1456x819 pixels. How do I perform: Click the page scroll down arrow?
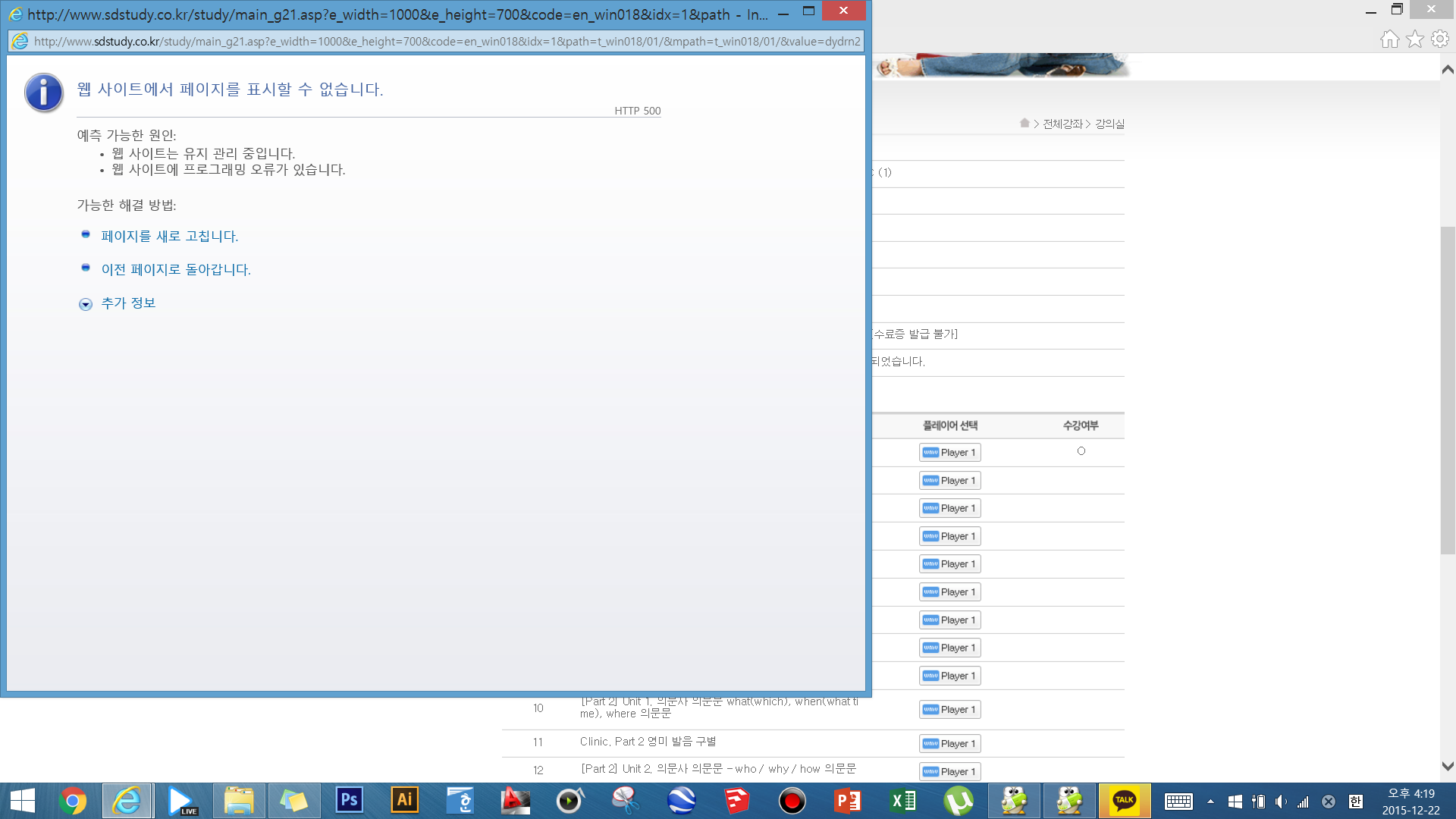[1447, 767]
